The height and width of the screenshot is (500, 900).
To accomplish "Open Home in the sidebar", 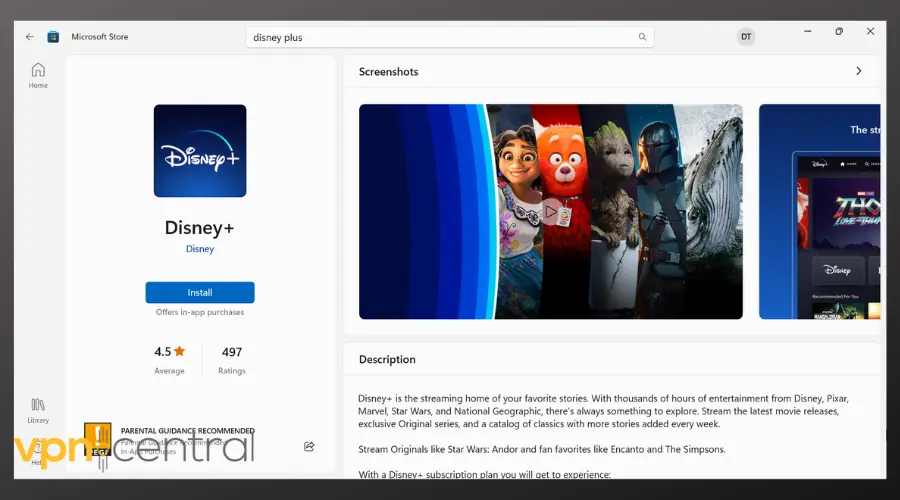I will (x=38, y=76).
